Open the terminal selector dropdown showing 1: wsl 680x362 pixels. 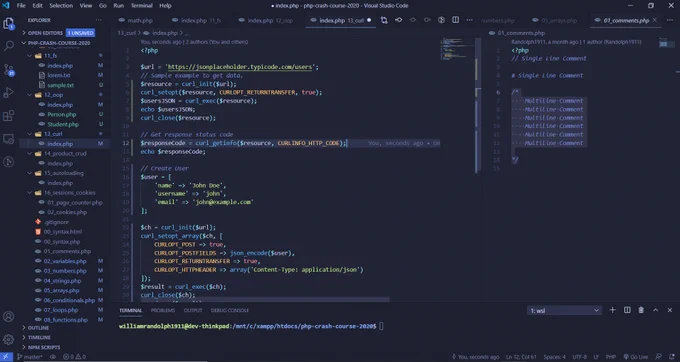(x=564, y=310)
